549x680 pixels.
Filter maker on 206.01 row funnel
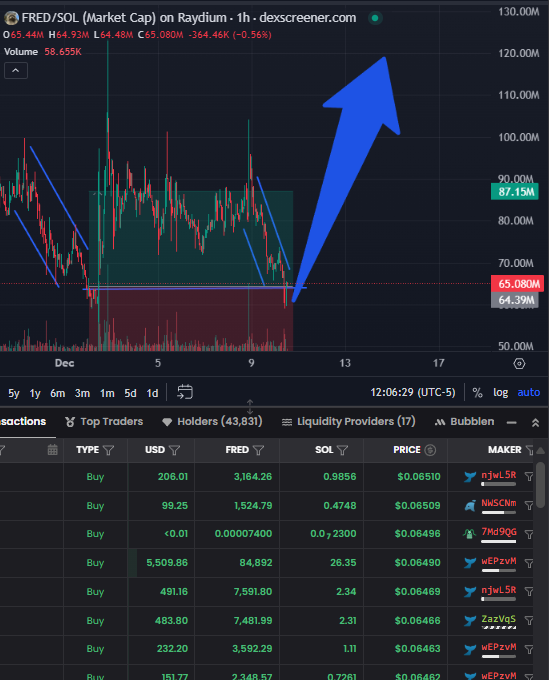[x=529, y=477]
